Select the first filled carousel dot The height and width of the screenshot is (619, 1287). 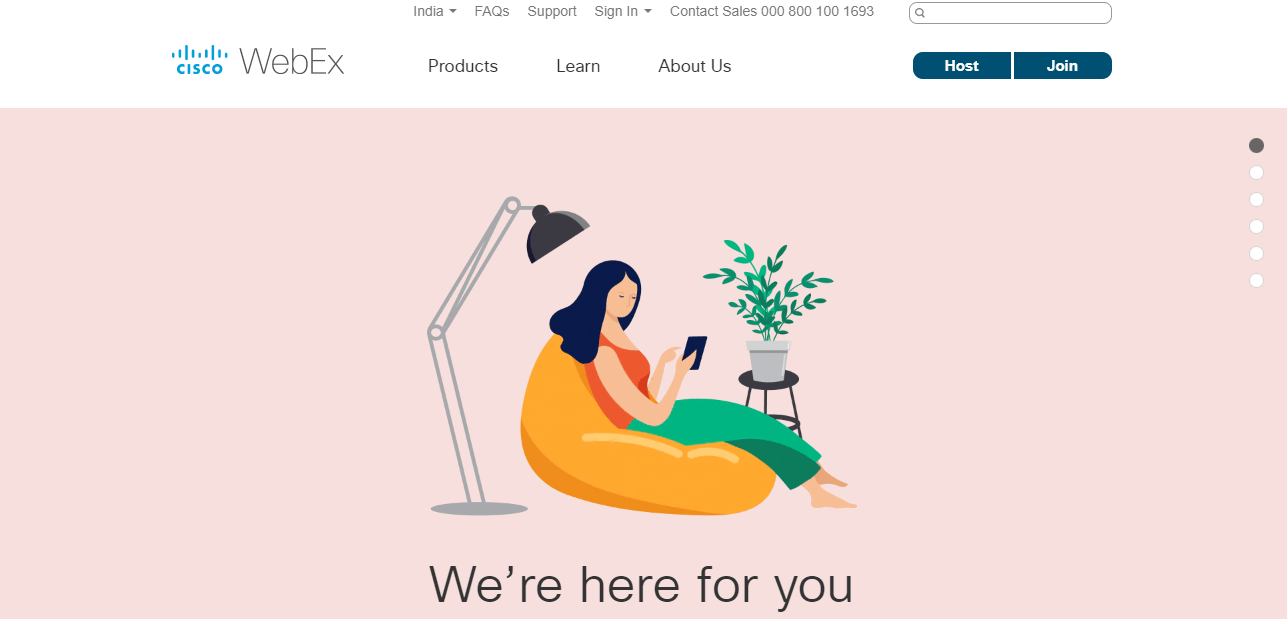(1256, 145)
